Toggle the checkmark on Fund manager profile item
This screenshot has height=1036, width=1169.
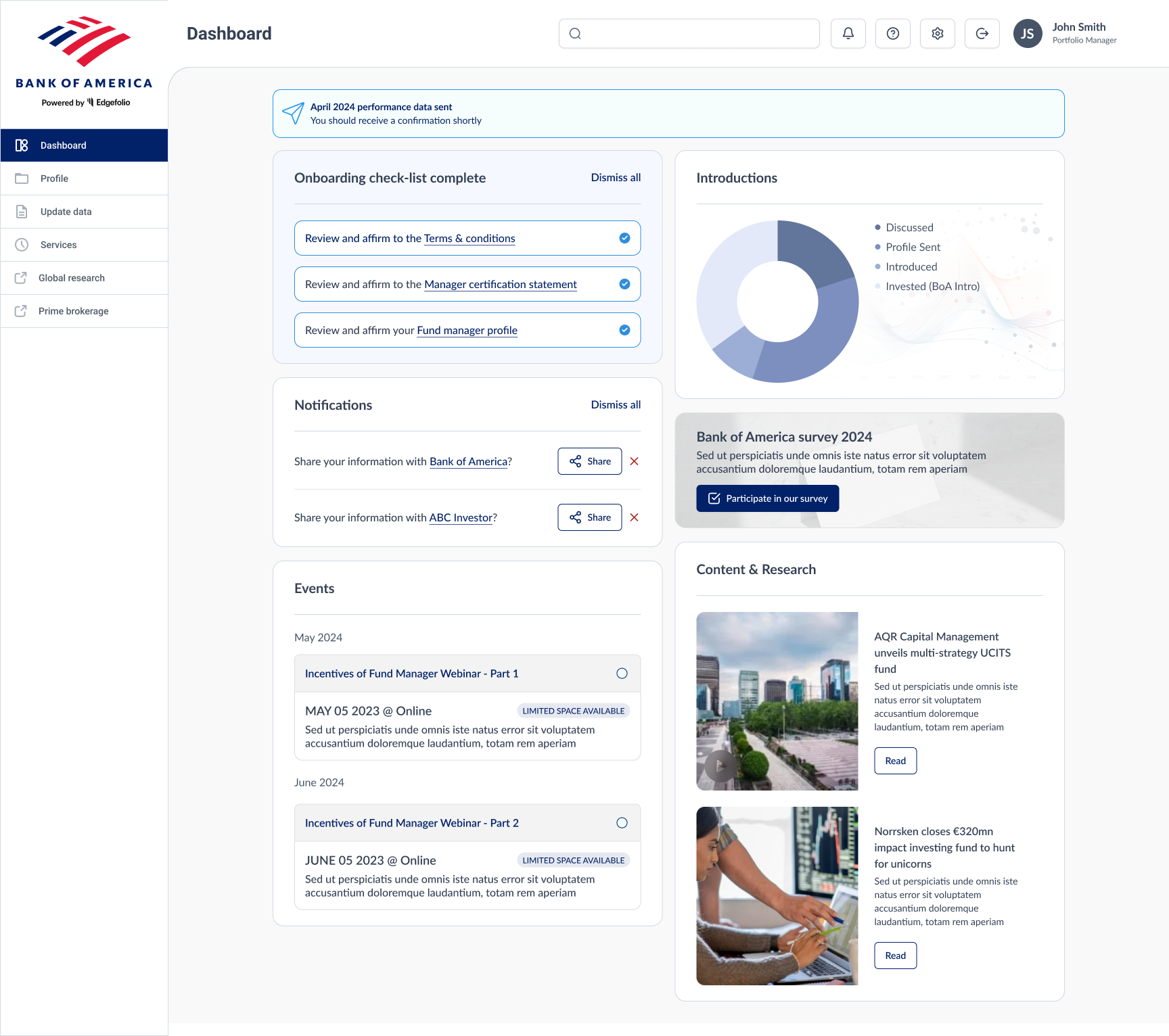point(624,330)
